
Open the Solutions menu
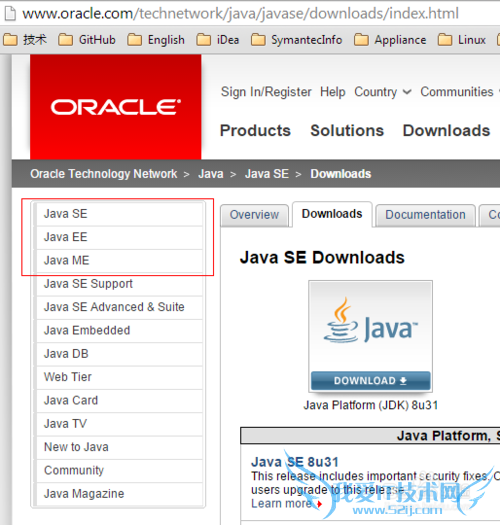click(347, 131)
